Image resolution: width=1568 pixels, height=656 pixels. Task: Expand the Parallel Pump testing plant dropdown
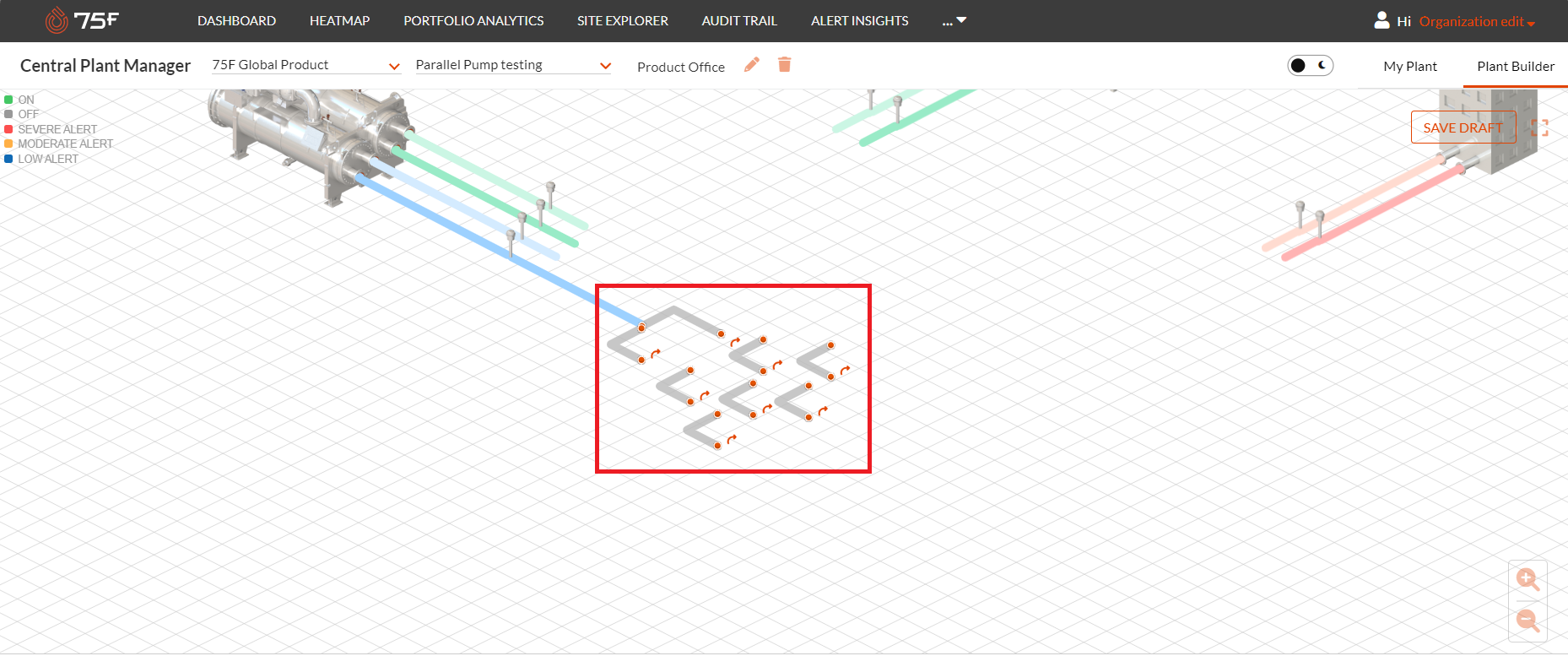513,65
